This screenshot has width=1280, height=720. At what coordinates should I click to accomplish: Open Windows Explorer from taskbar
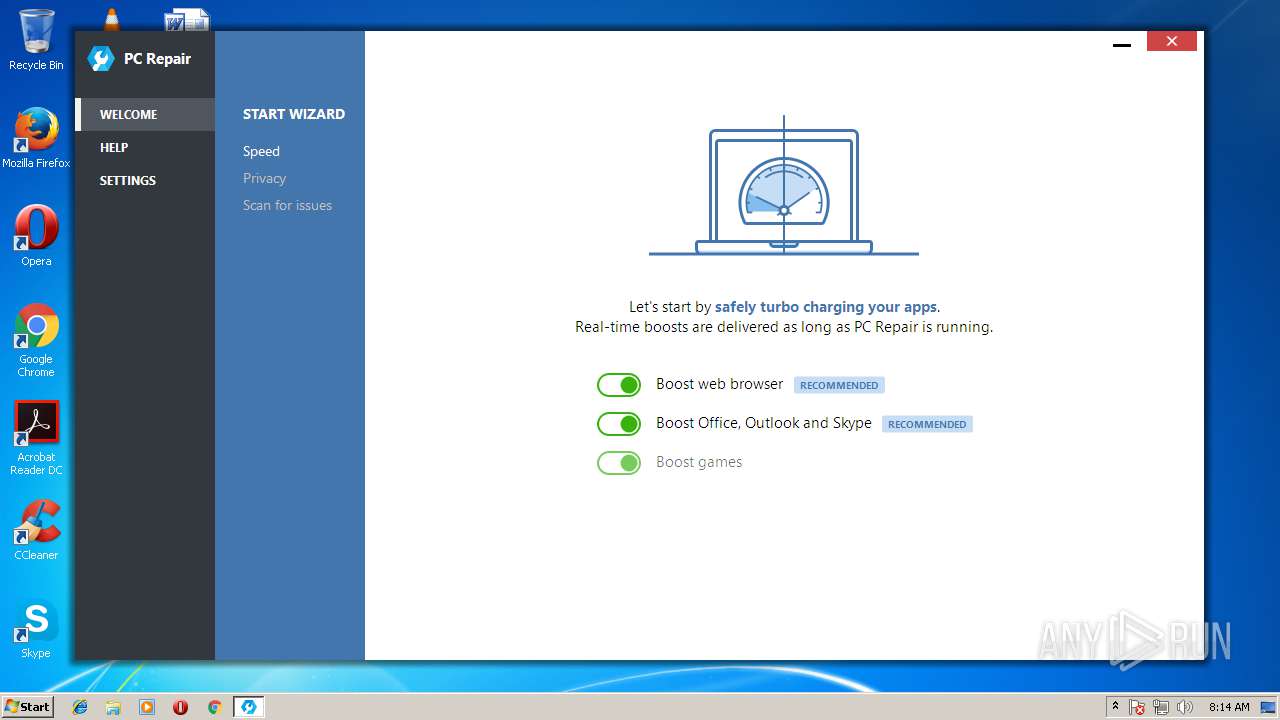(x=113, y=707)
